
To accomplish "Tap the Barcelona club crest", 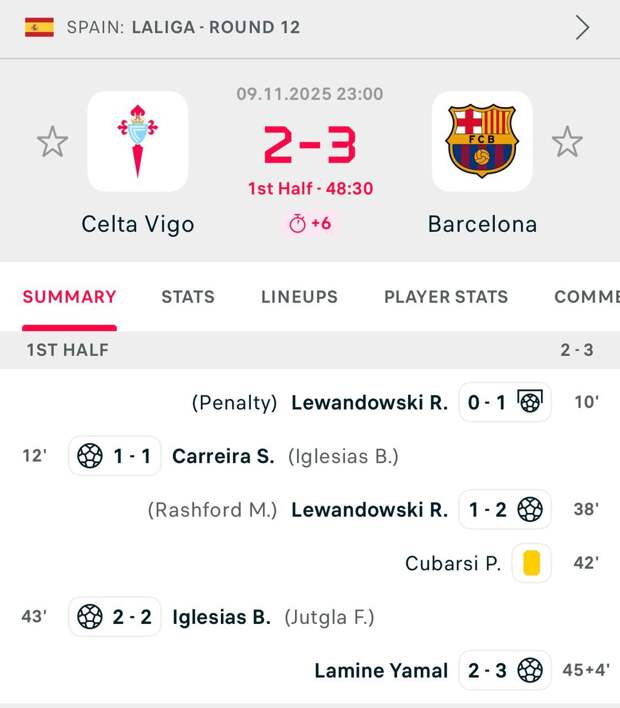I will pyautogui.click(x=482, y=141).
